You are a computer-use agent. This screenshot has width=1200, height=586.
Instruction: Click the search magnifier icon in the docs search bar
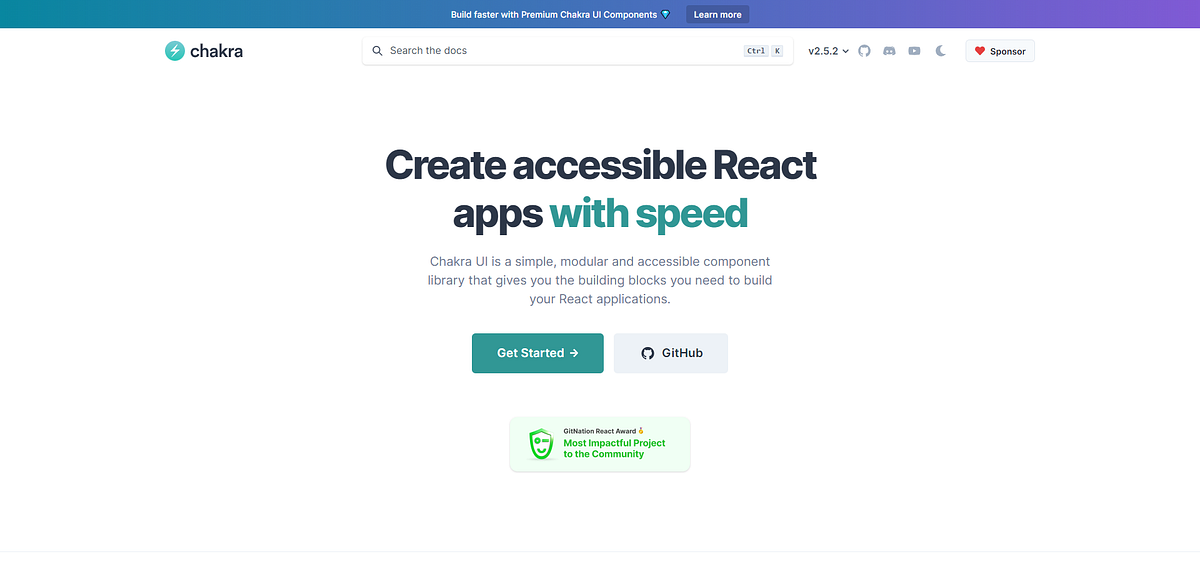coord(377,50)
